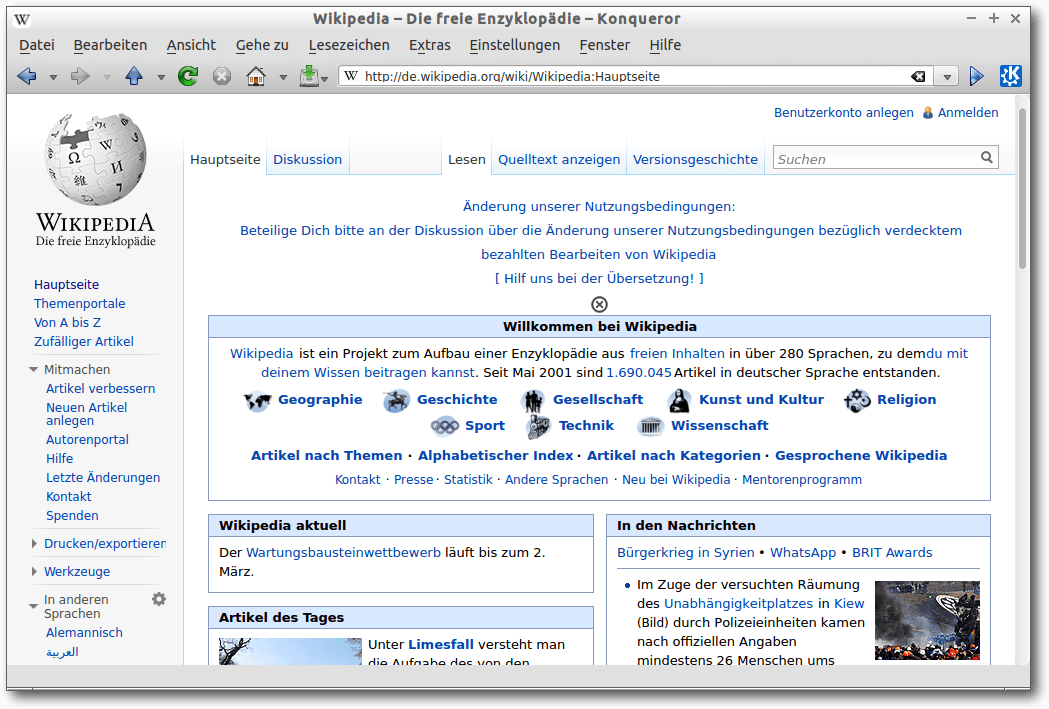Open the Bearbeiten menu
This screenshot has width=1049, height=709.
pyautogui.click(x=110, y=45)
